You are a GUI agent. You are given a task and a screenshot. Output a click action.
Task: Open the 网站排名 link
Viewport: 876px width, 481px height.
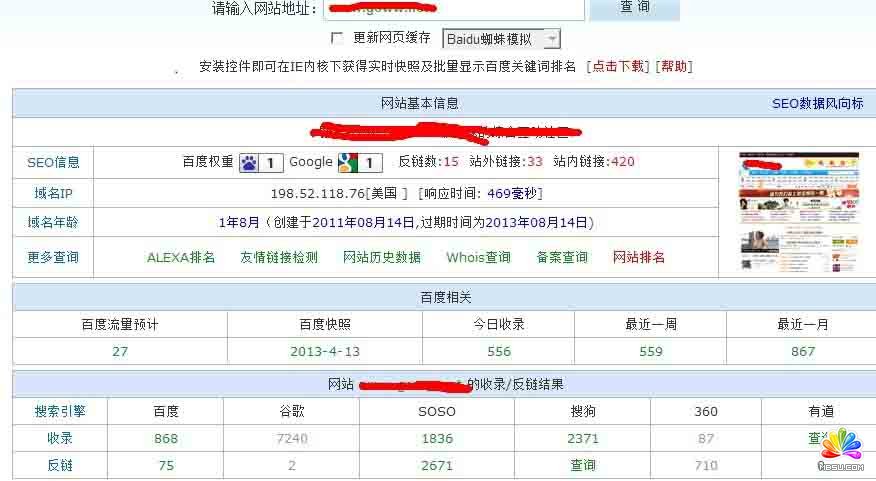pyautogui.click(x=639, y=257)
